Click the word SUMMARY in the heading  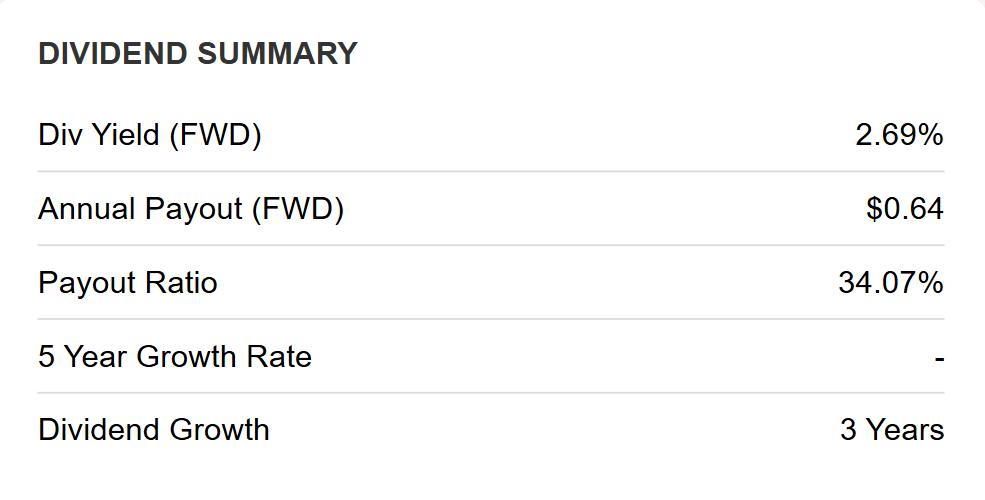277,53
